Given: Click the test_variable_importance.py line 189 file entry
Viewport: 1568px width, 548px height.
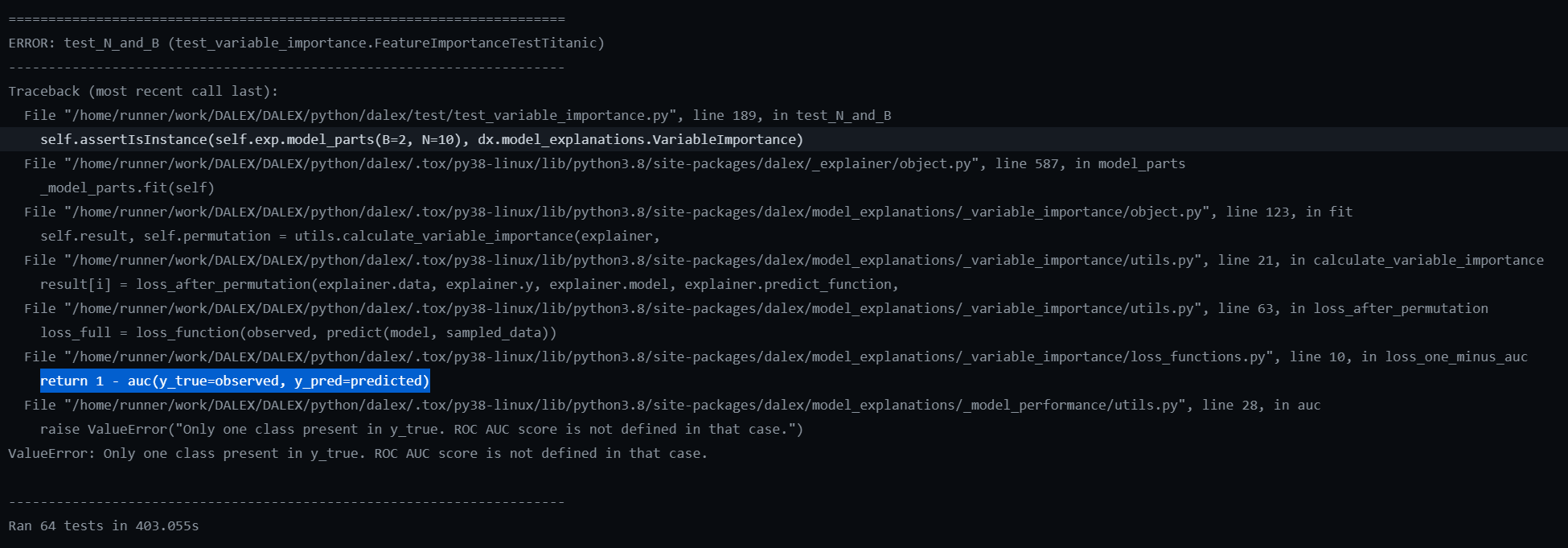Looking at the screenshot, I should click(458, 115).
